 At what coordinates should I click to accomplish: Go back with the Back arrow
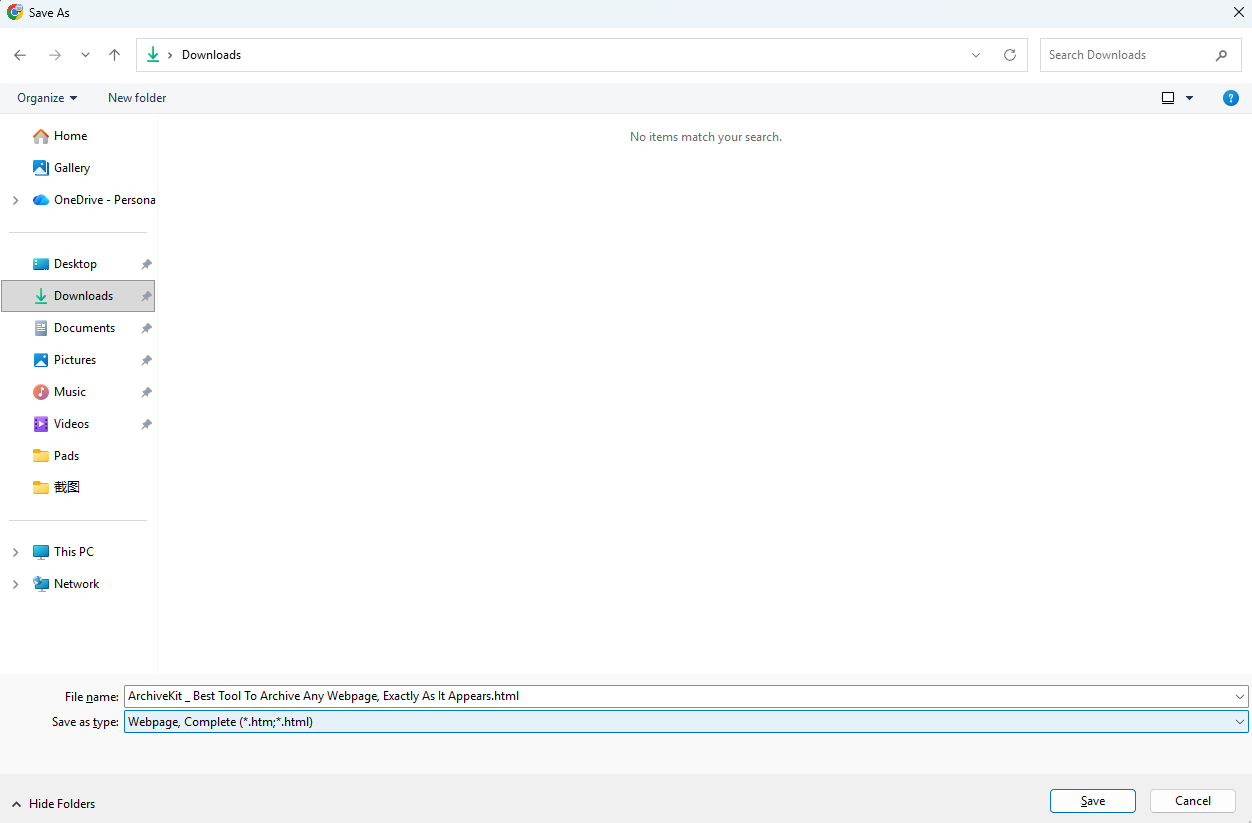[20, 55]
